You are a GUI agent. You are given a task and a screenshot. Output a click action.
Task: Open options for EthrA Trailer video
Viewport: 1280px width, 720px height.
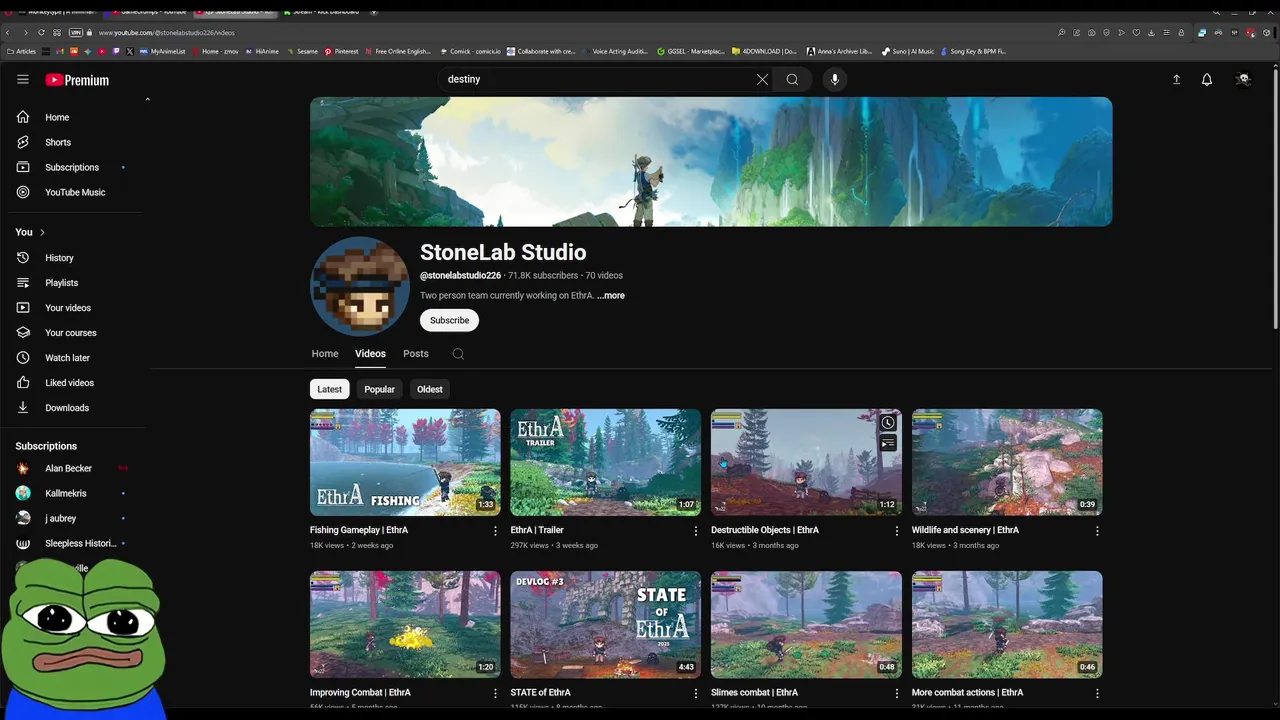point(696,531)
